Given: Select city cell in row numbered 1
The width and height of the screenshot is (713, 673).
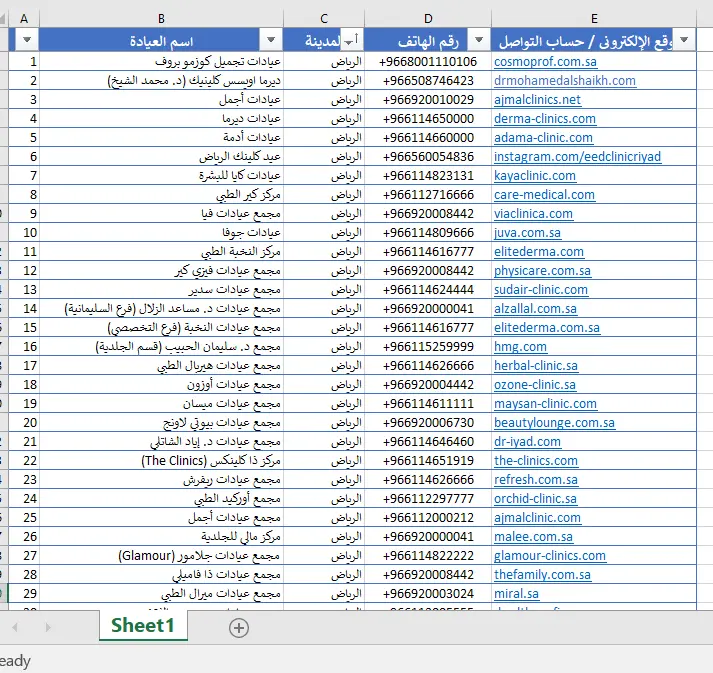Looking at the screenshot, I should [324, 62].
